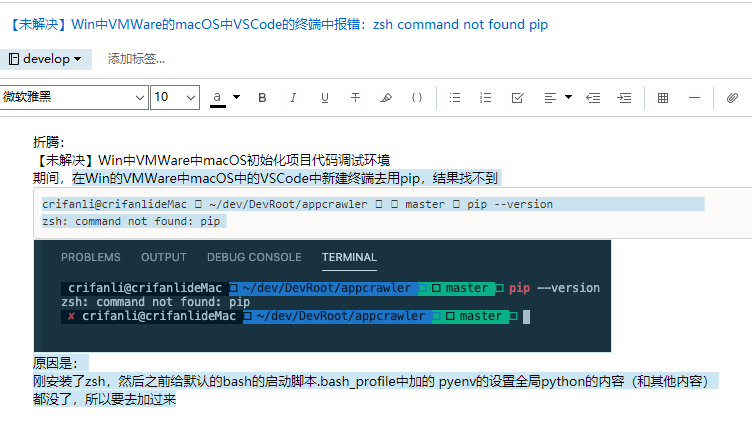The image size is (752, 437).
Task: Insert a checkbox to-do list
Action: point(517,98)
